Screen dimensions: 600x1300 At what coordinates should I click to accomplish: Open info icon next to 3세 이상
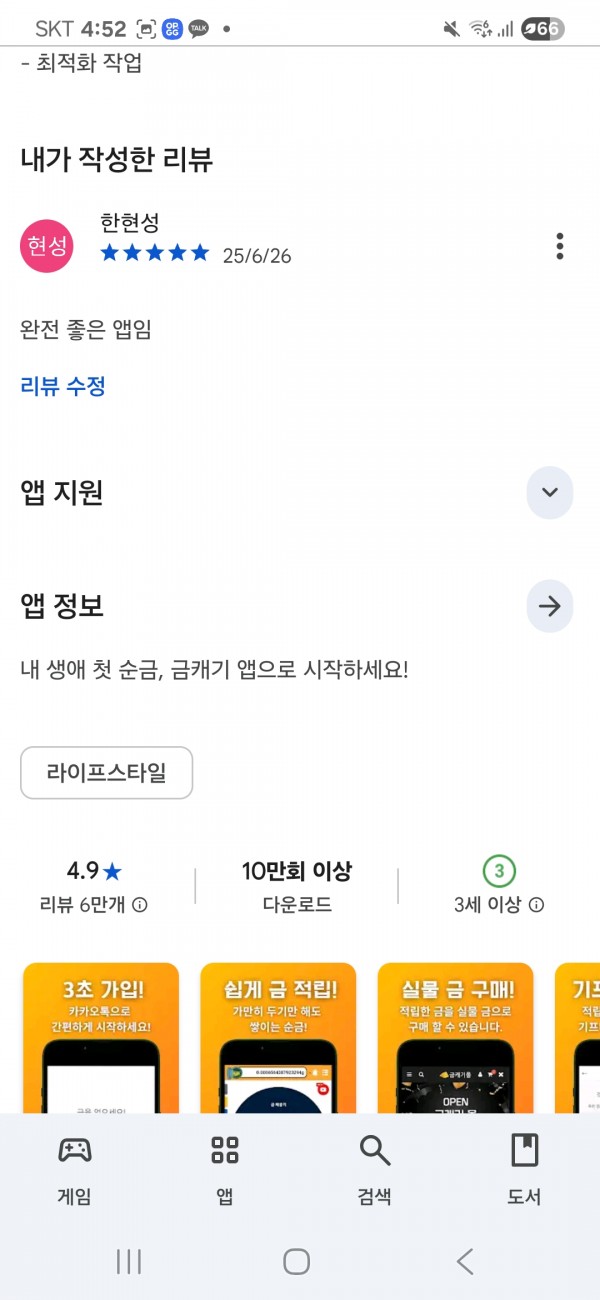536,905
